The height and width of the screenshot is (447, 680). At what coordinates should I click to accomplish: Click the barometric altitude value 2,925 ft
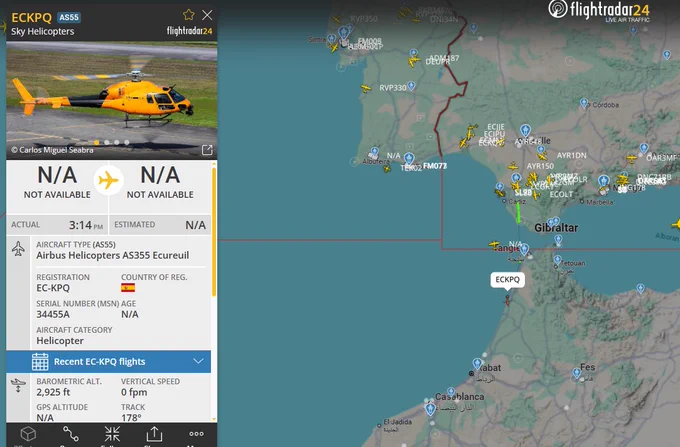click(53, 392)
